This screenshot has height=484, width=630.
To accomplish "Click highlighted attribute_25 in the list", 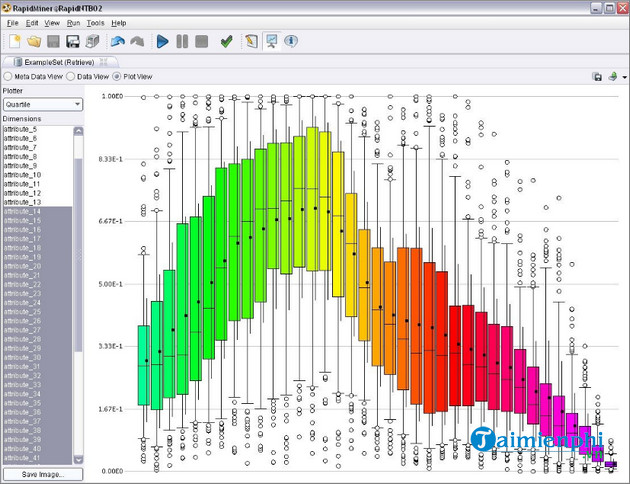I will tap(37, 312).
